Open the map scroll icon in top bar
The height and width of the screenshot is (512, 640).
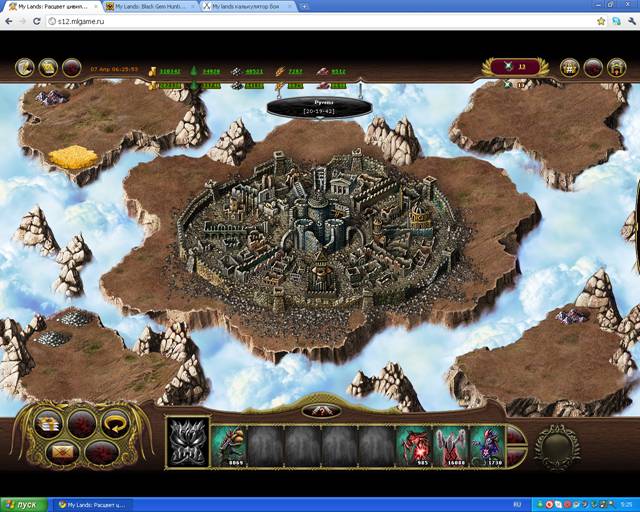[48, 68]
